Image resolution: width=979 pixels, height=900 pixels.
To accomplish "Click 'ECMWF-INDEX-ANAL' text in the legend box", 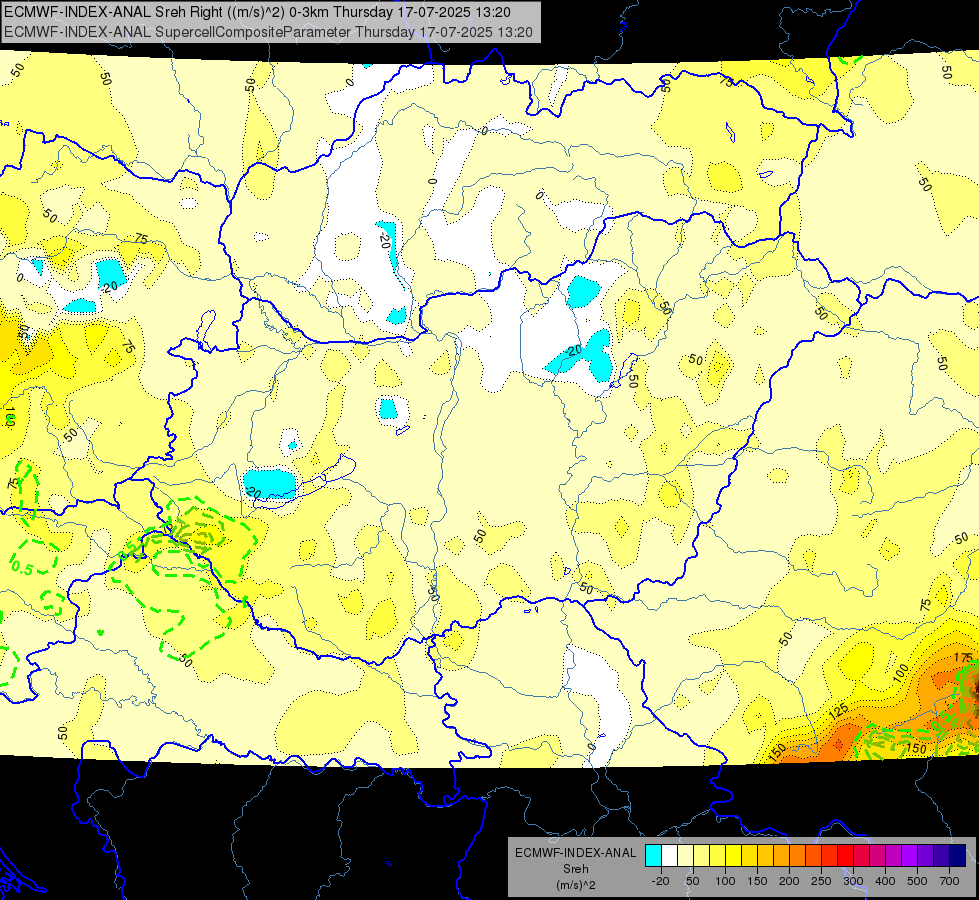I will (576, 853).
